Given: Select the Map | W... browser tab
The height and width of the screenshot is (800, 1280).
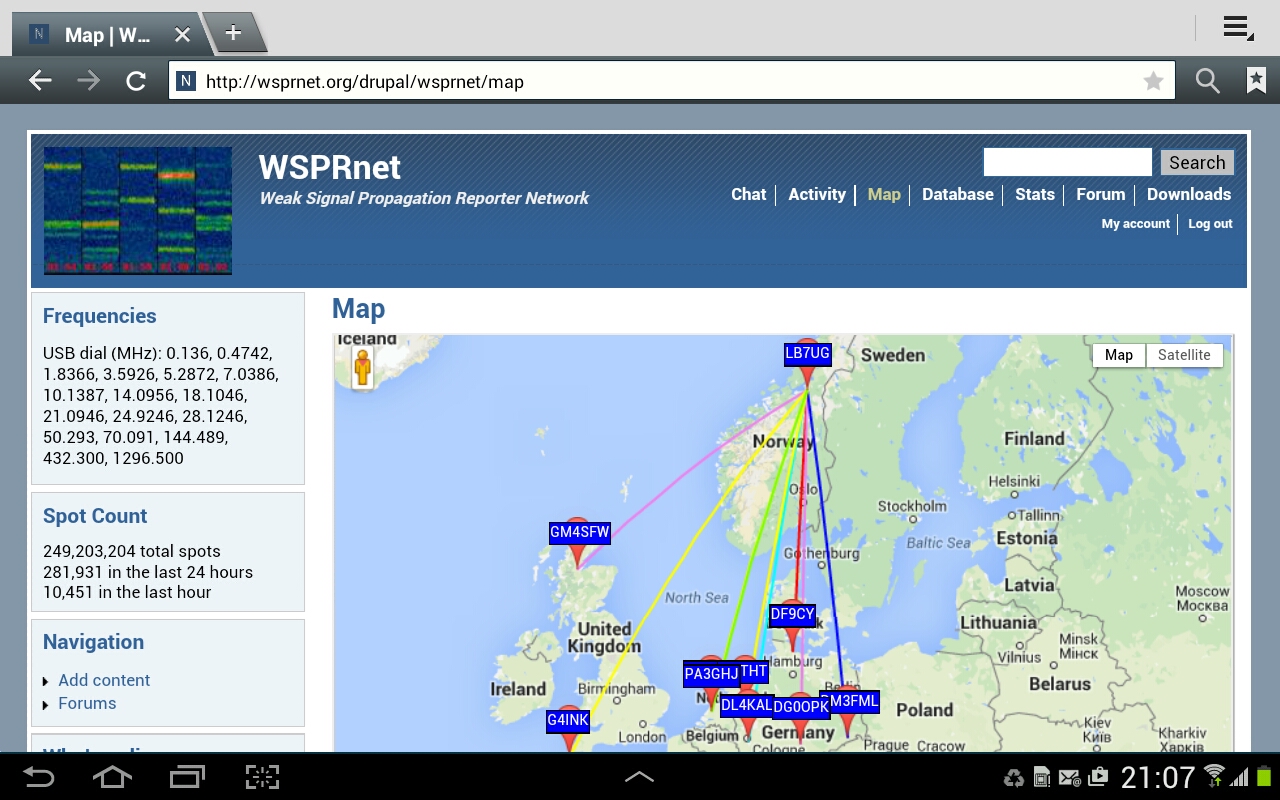Looking at the screenshot, I should [x=108, y=35].
